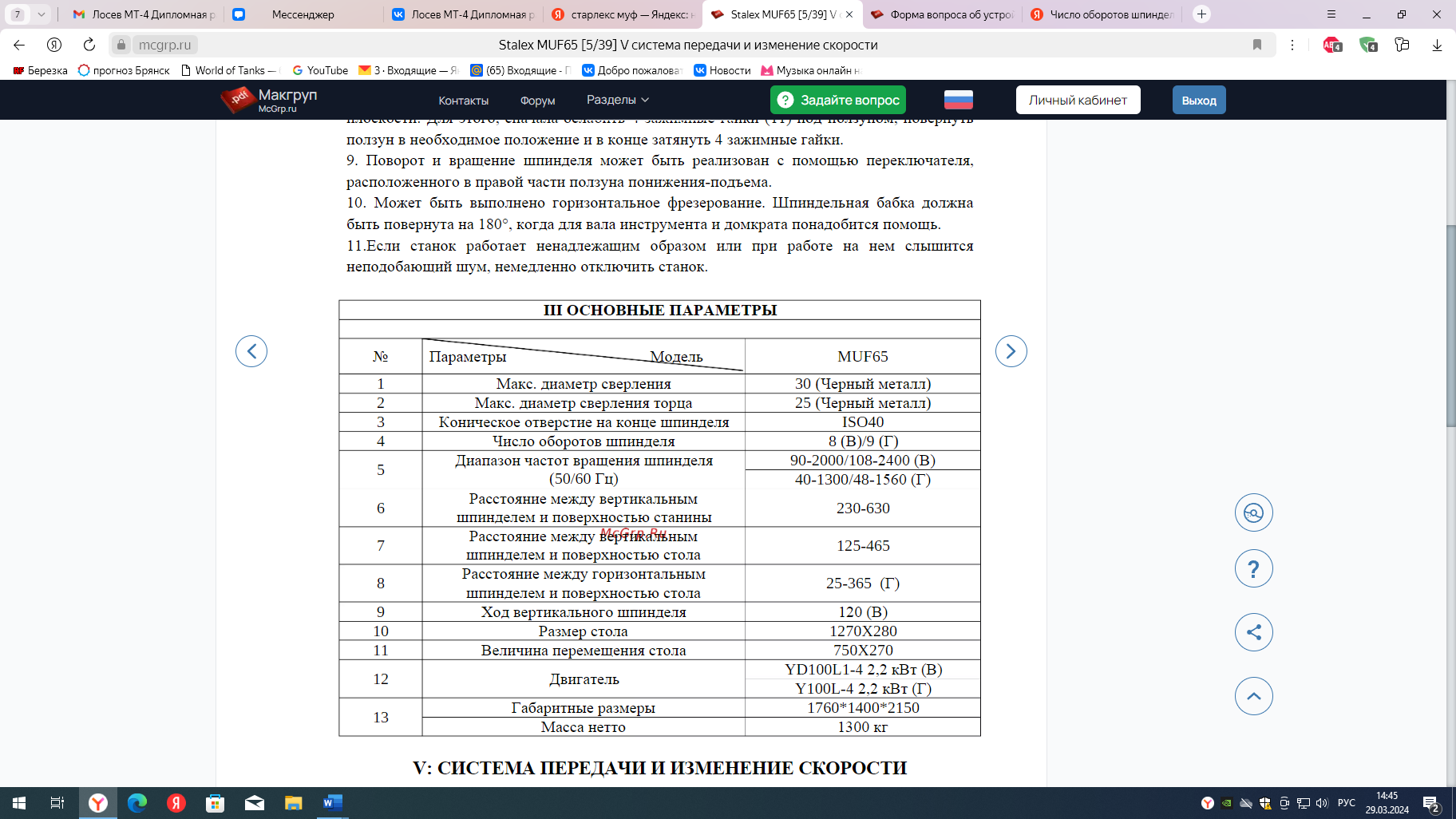Open Добро пожаловать VK bookmark

pos(632,70)
